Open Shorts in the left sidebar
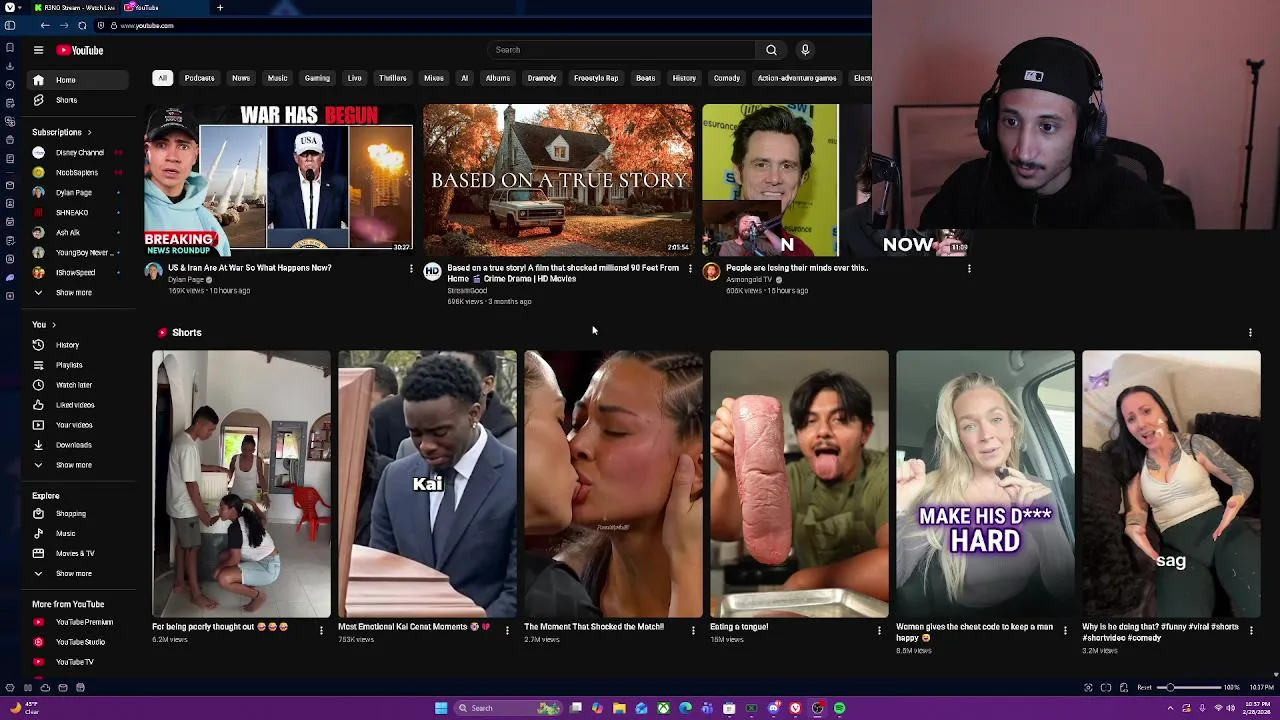Viewport: 1280px width, 720px height. click(80, 100)
